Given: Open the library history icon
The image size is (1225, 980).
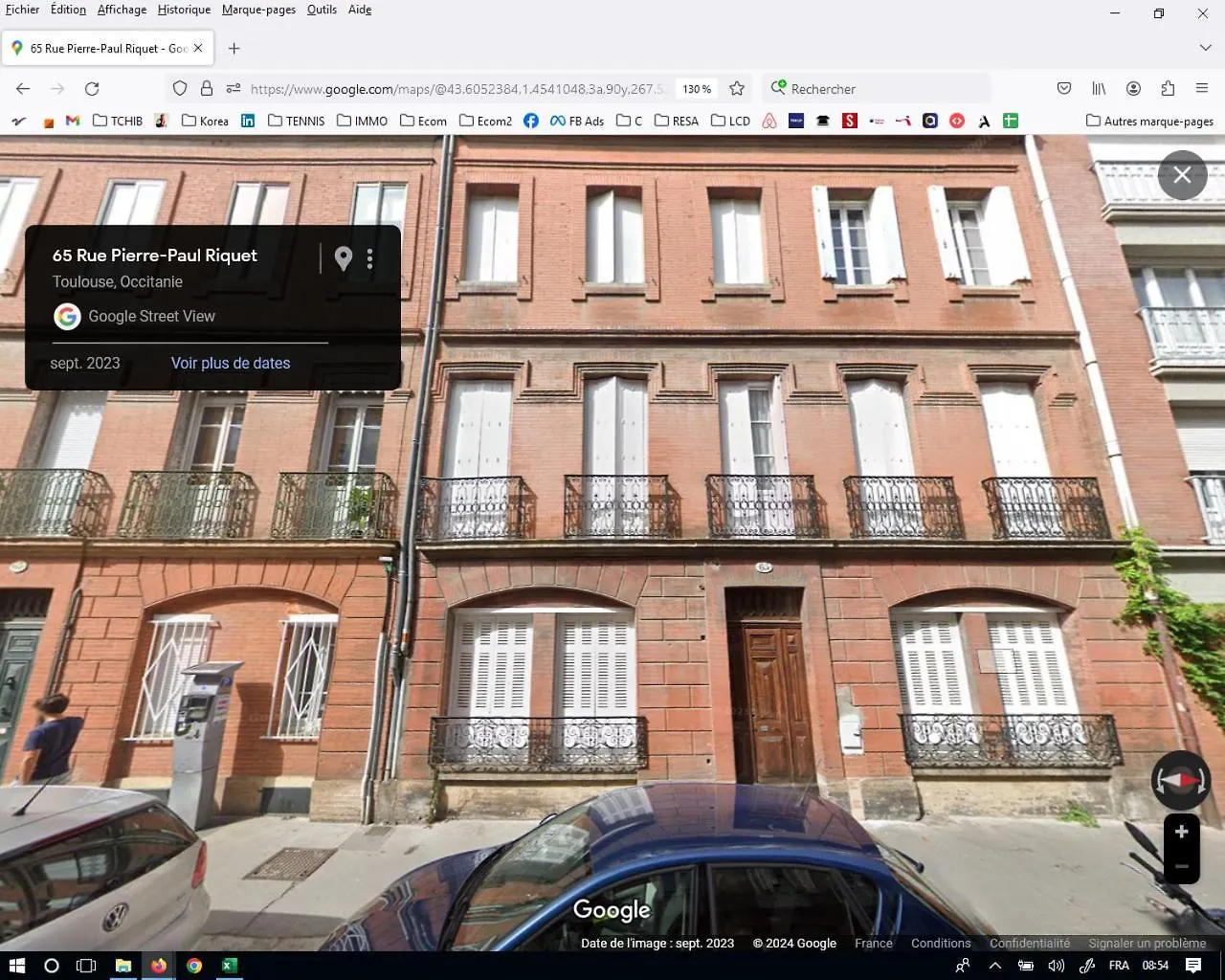Looking at the screenshot, I should 1099,89.
